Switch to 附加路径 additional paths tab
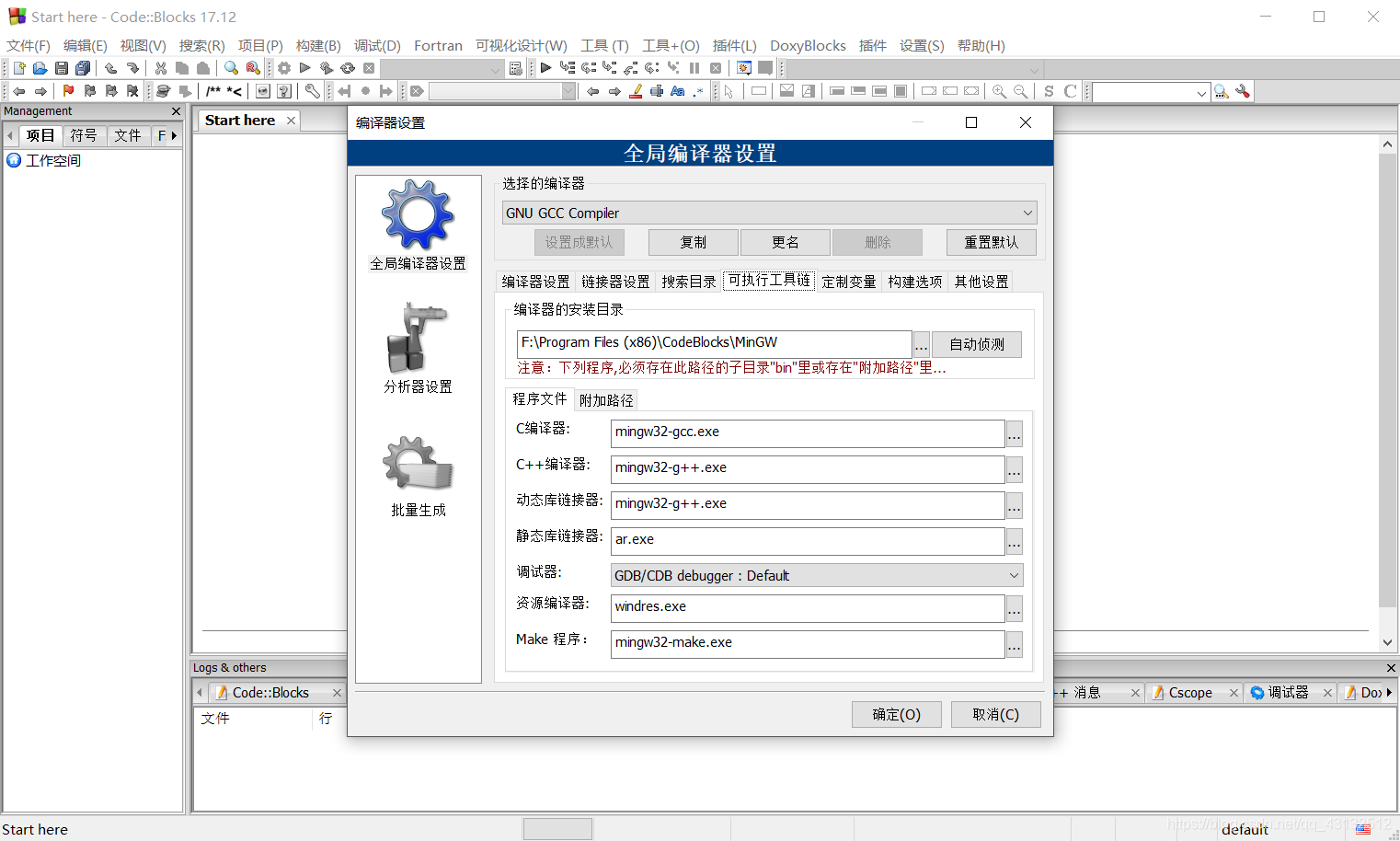 coord(606,400)
